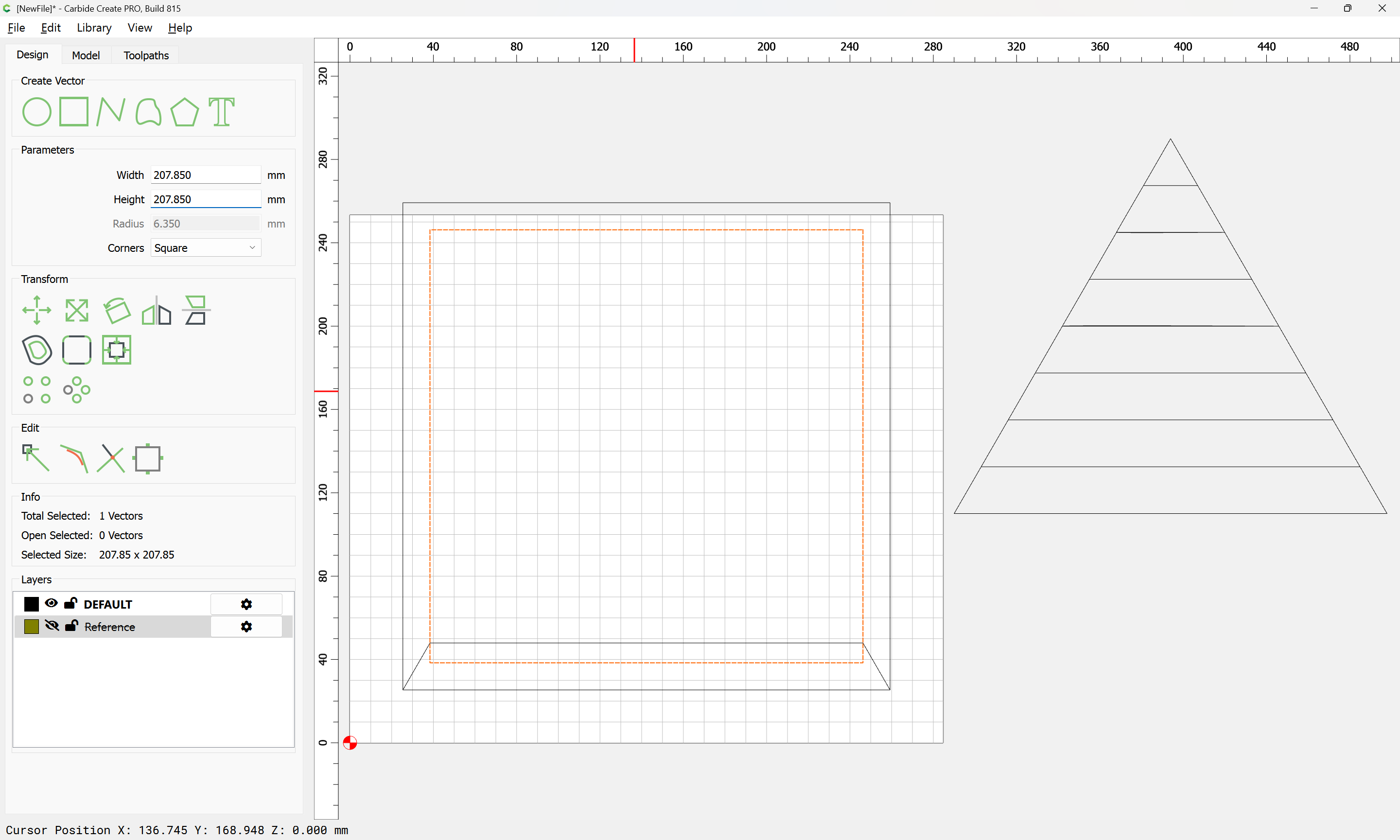Click the olive Reference layer color swatch
This screenshot has width=1400, height=840.
(x=32, y=626)
